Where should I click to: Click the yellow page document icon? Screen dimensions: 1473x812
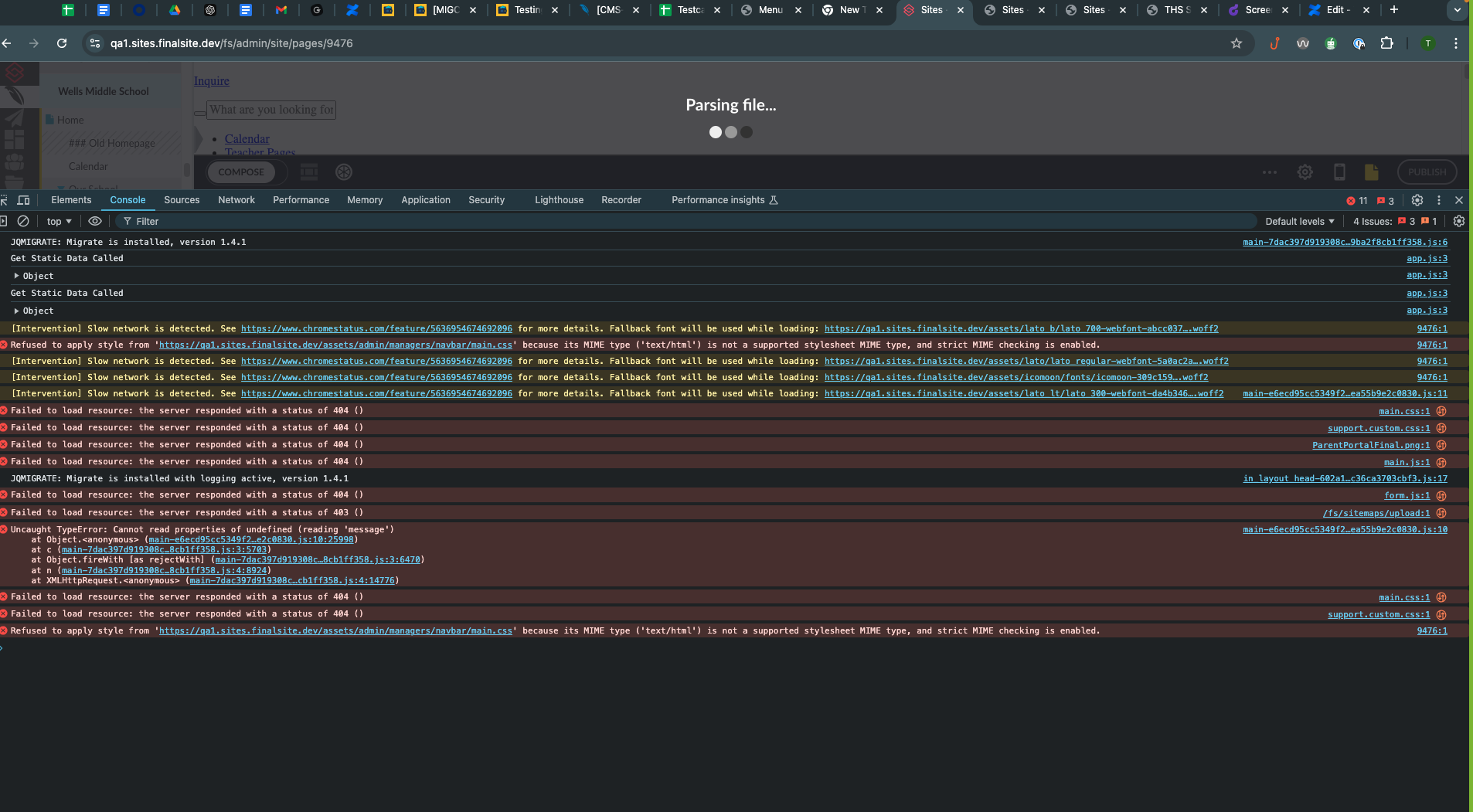[x=1372, y=172]
